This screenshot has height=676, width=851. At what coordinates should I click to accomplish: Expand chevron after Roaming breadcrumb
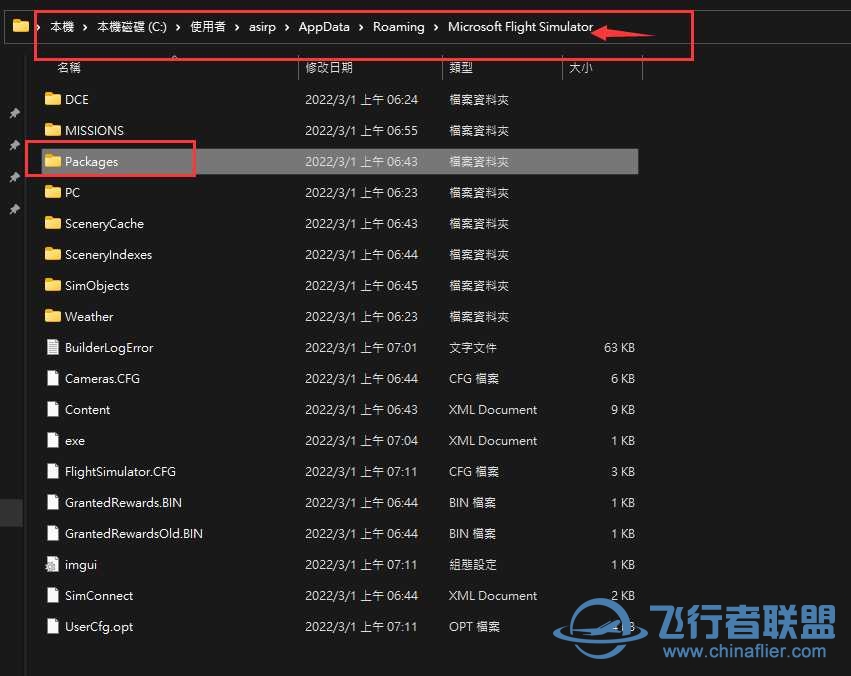click(436, 27)
